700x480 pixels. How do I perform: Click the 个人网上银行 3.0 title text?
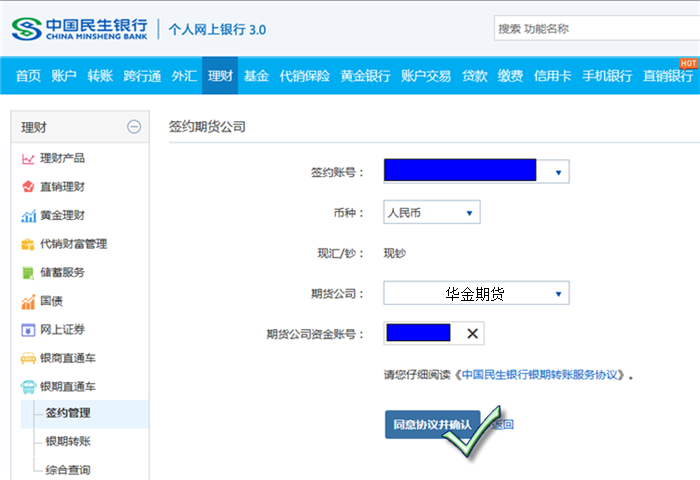point(217,30)
